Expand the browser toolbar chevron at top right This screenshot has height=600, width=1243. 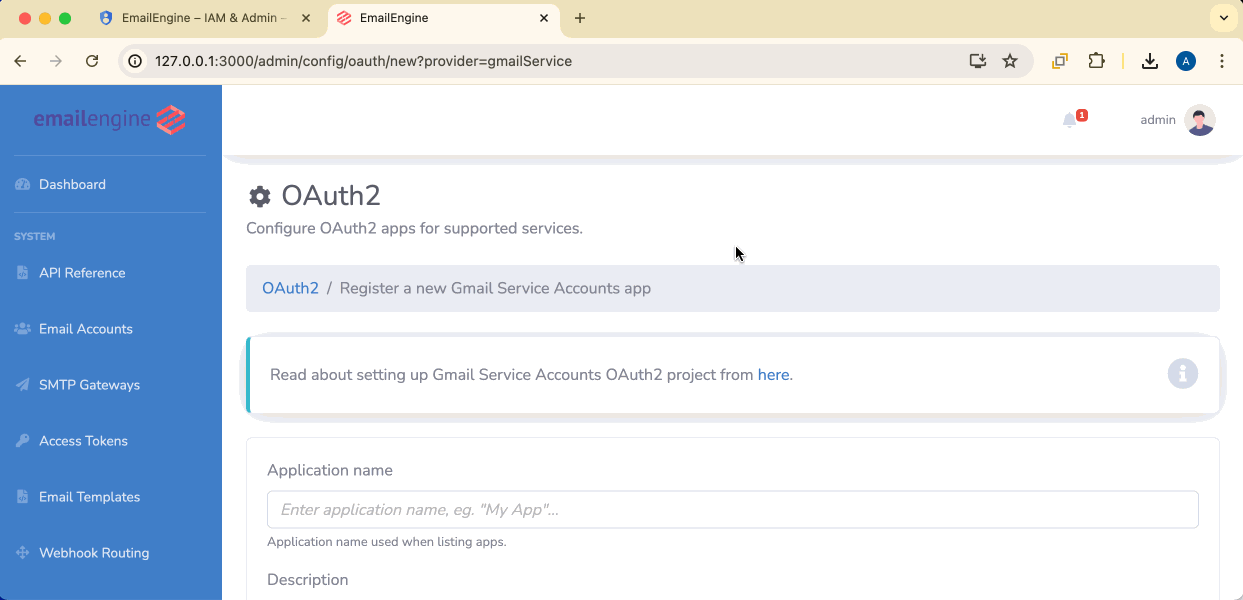[x=1223, y=18]
